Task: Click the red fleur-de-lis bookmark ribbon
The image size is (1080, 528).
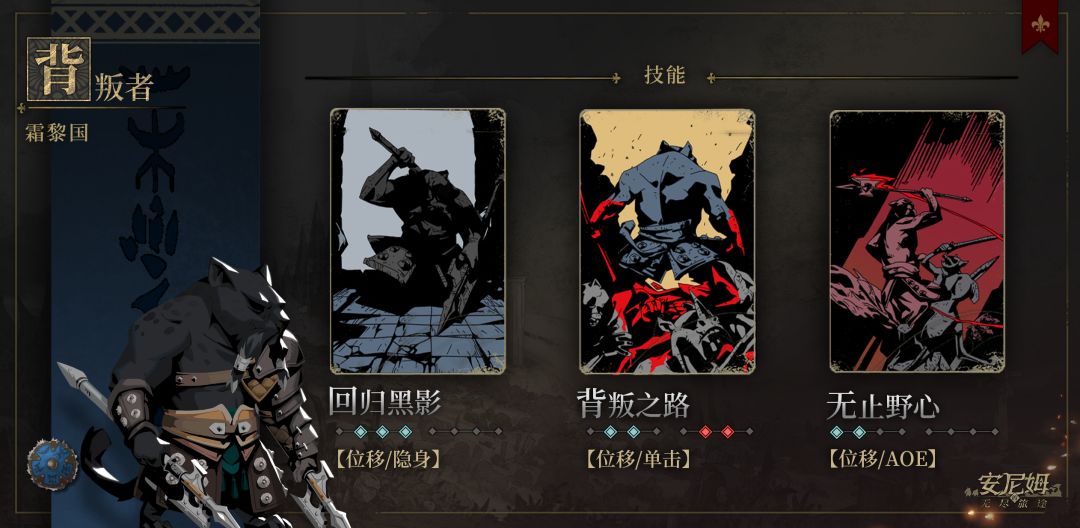Action: 1039,24
